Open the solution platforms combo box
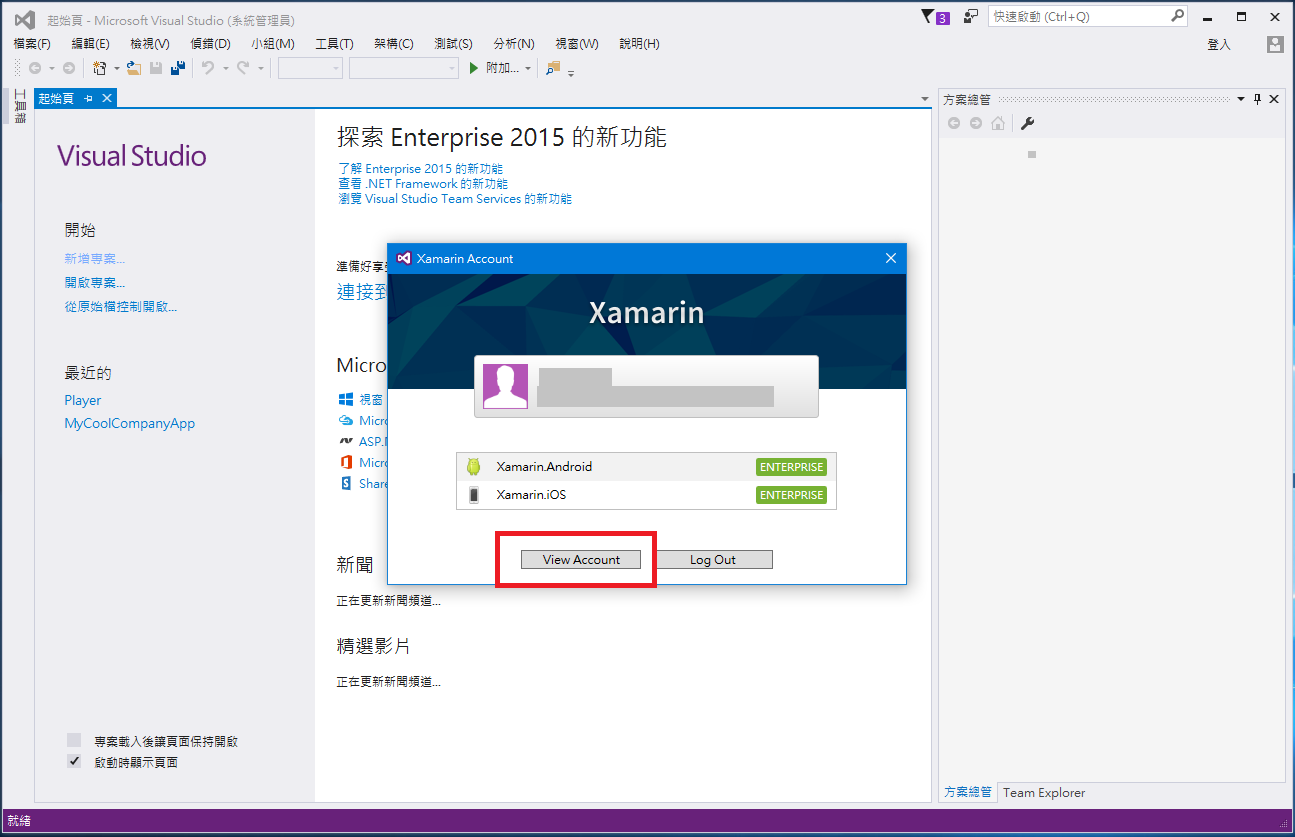This screenshot has height=837, width=1295. 404,68
